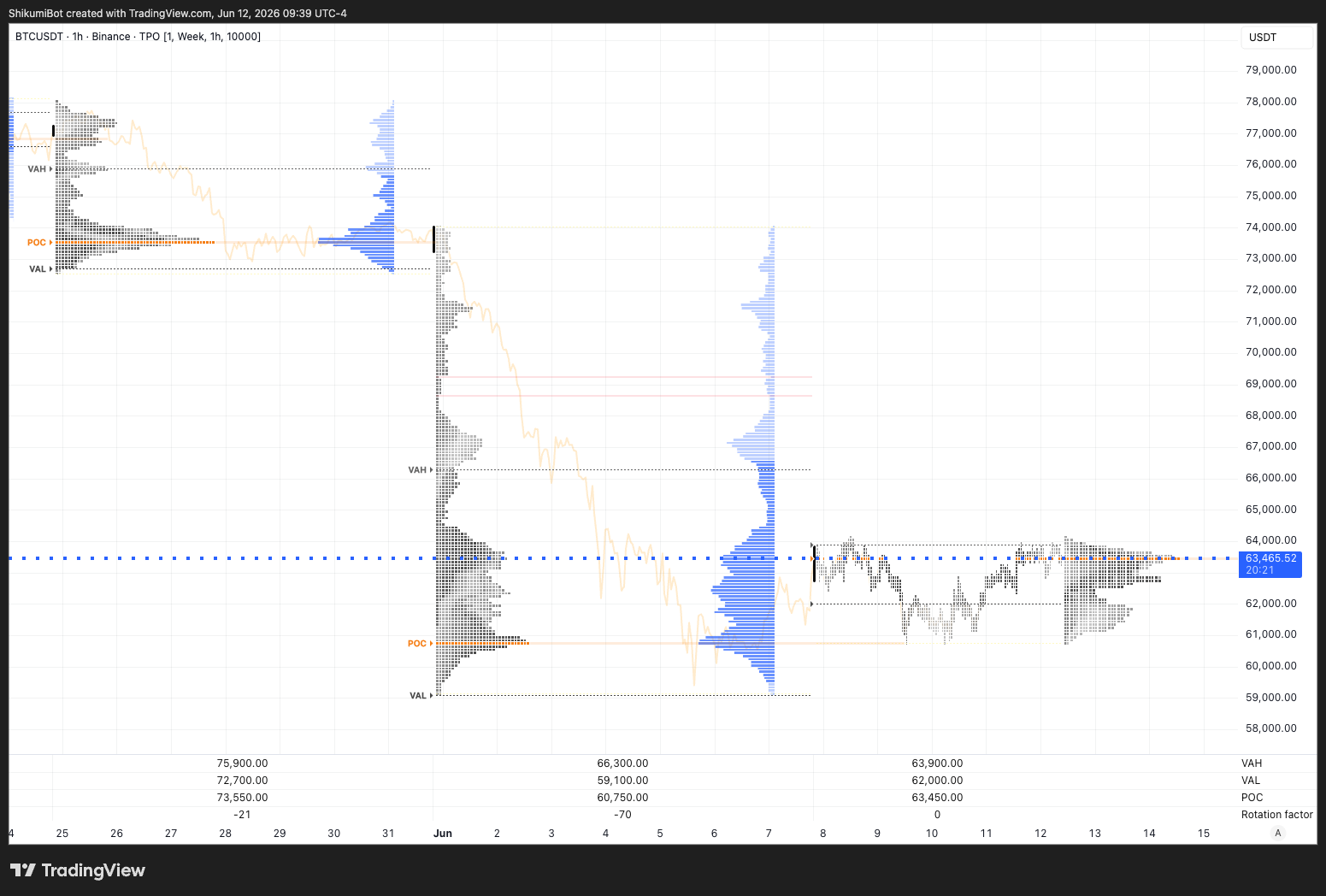Click the date 31 on time axis
Screen dimensions: 1326x896
click(388, 834)
